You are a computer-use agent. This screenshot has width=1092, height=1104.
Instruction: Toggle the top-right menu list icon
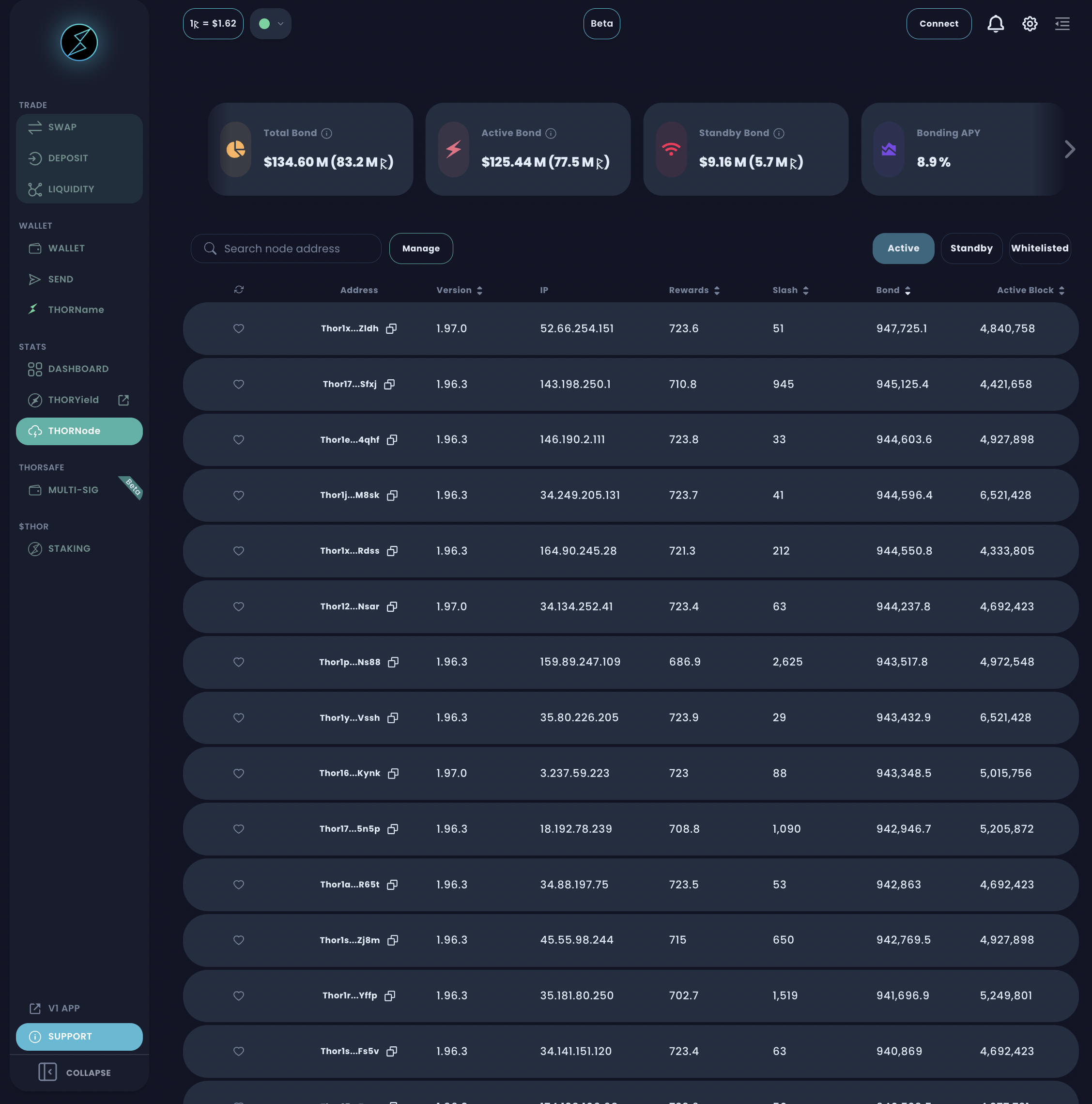point(1062,23)
